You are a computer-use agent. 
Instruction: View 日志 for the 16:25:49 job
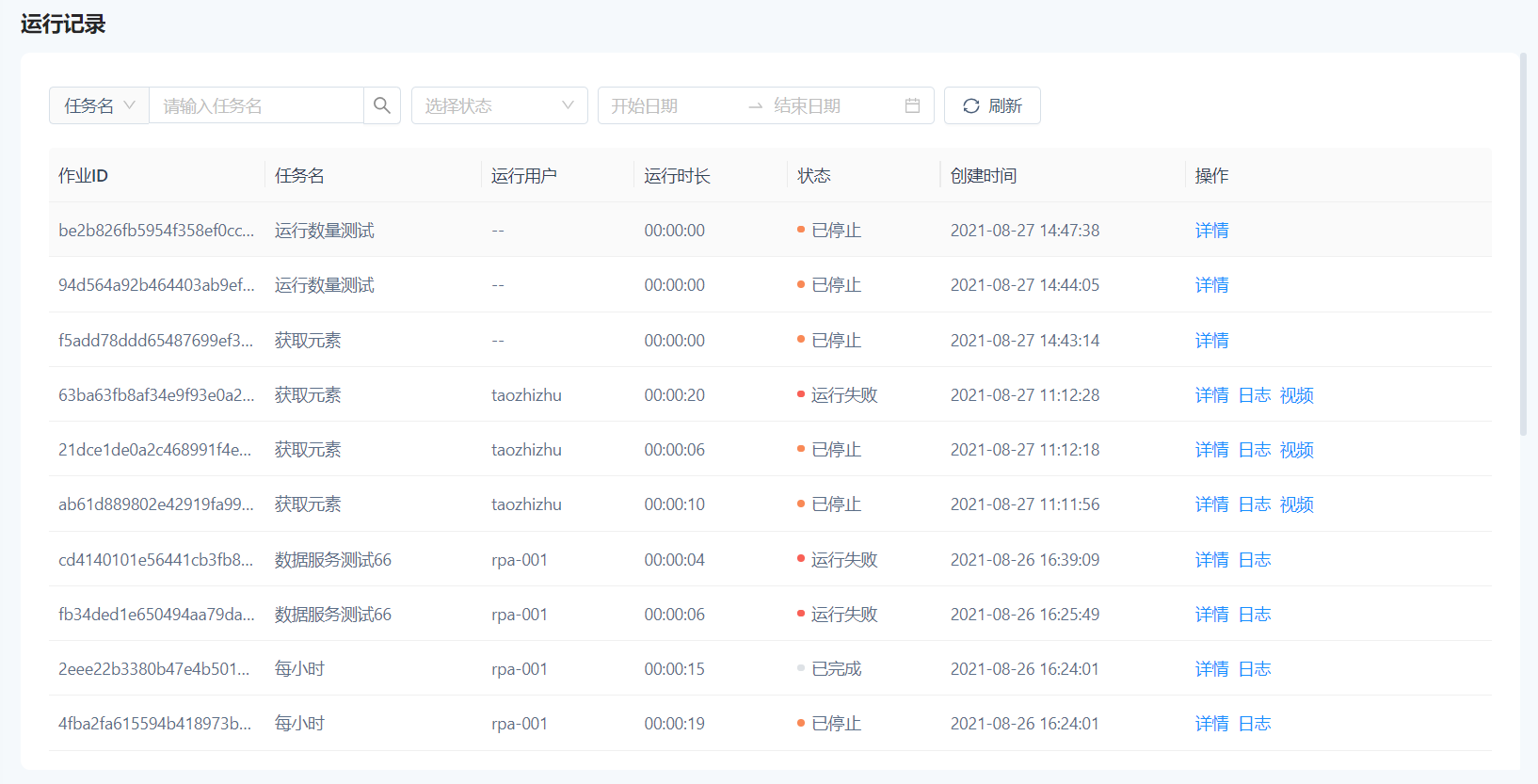tap(1254, 615)
